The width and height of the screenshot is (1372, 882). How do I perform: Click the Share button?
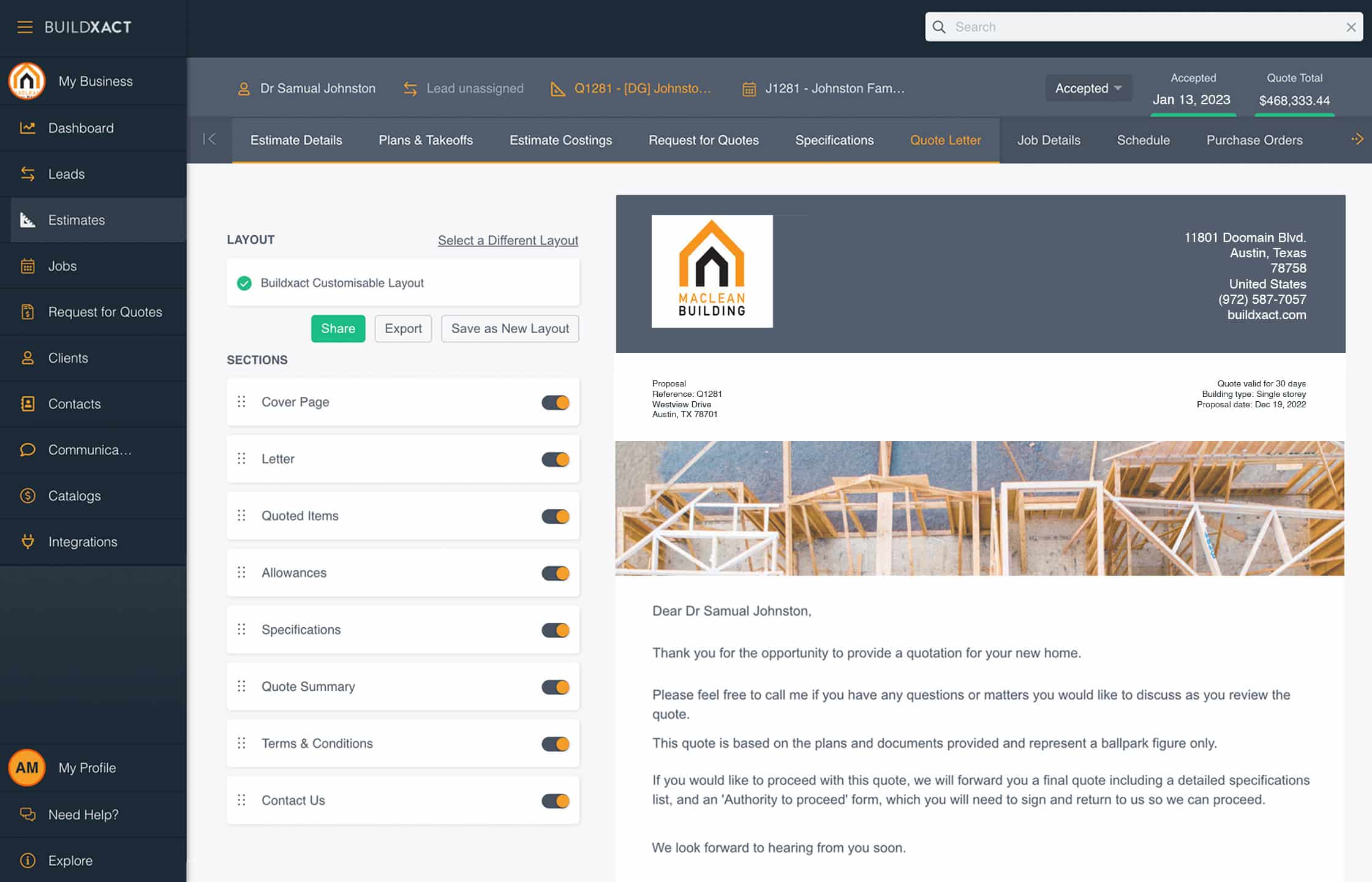(337, 328)
